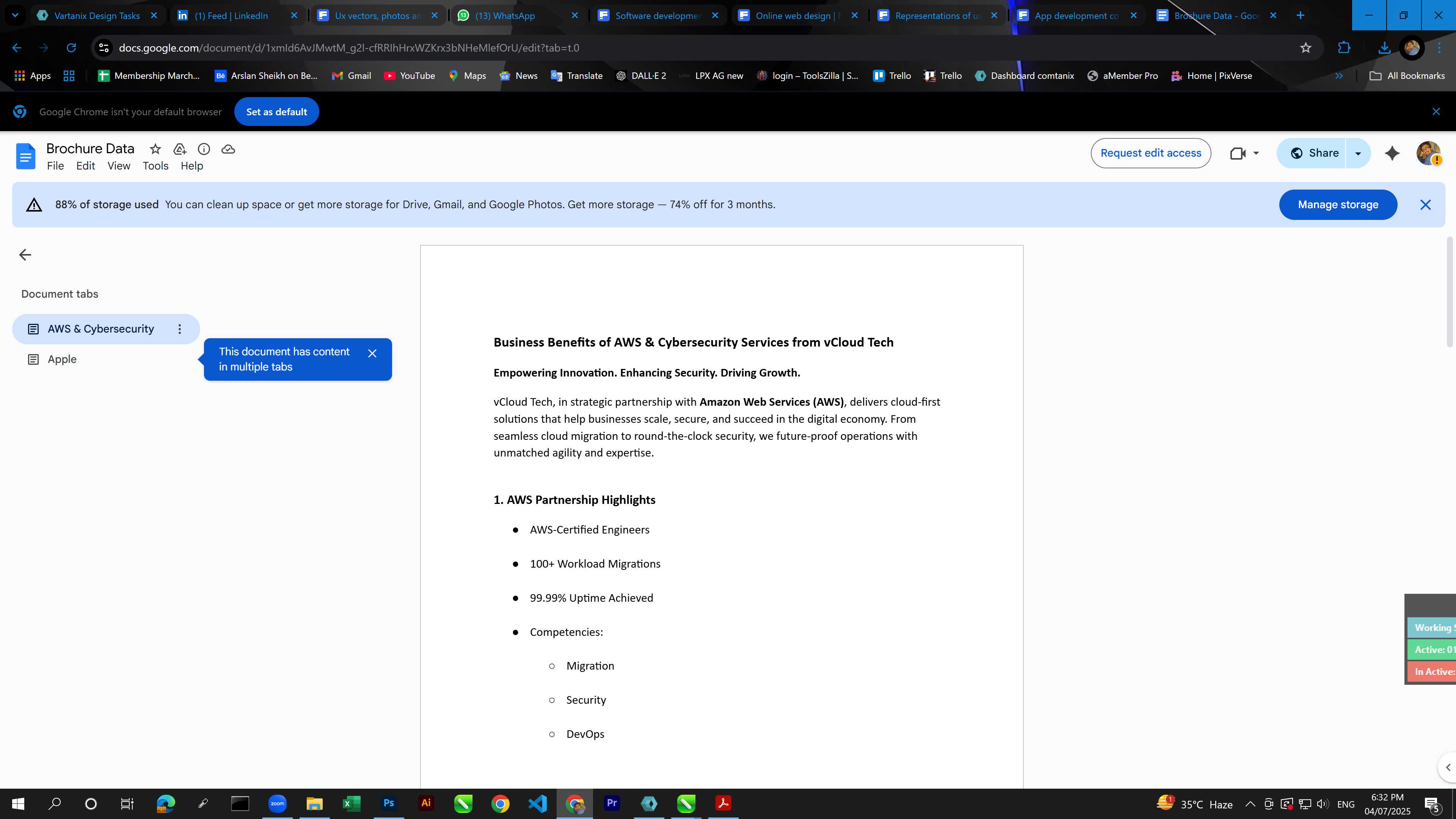
Task: Open the View menu
Action: pos(119,166)
